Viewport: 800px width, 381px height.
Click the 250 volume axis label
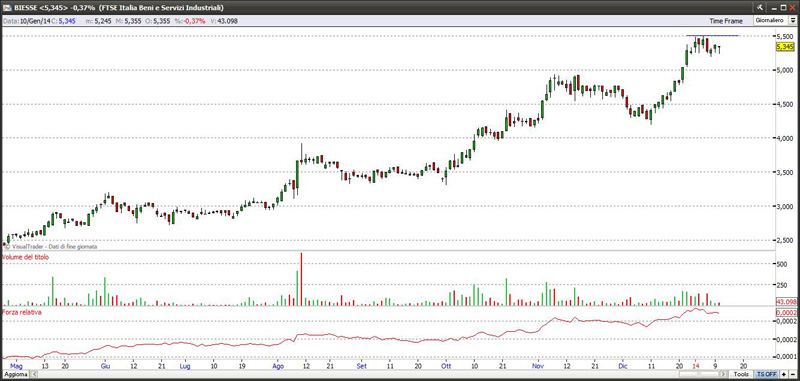(781, 285)
